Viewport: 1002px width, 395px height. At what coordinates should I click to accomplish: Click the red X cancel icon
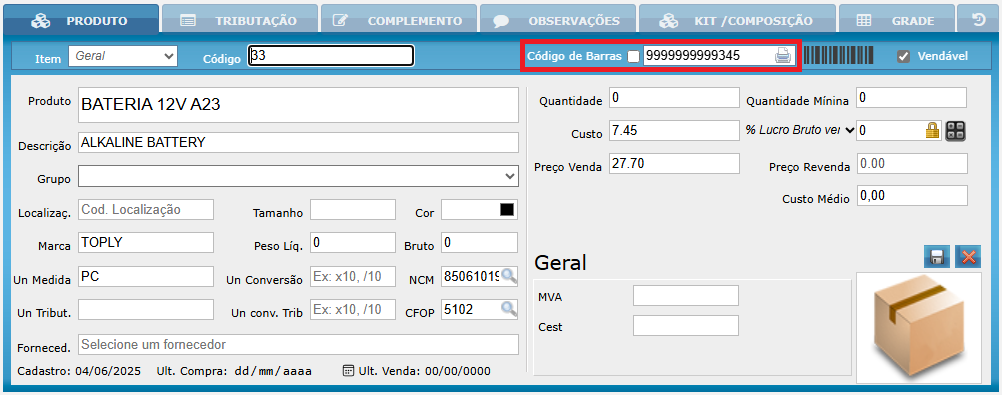tap(968, 257)
